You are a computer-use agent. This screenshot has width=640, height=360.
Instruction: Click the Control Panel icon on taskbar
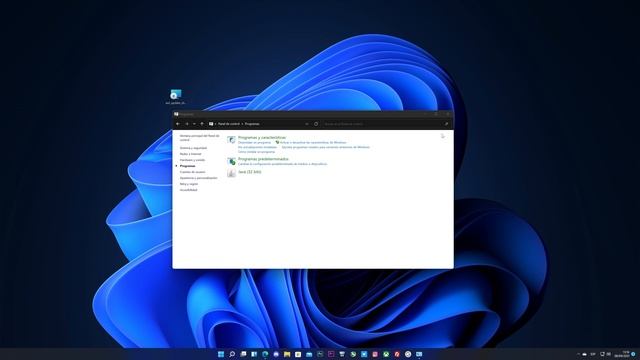click(419, 354)
